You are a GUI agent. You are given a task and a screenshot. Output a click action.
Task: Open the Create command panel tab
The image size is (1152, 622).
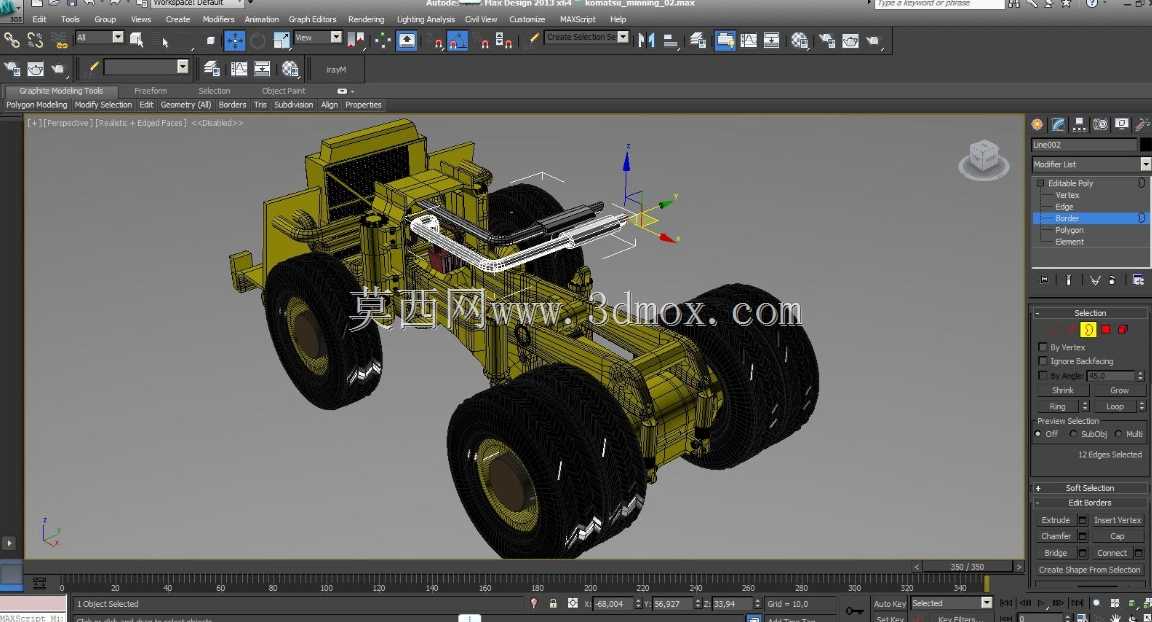click(x=1037, y=124)
